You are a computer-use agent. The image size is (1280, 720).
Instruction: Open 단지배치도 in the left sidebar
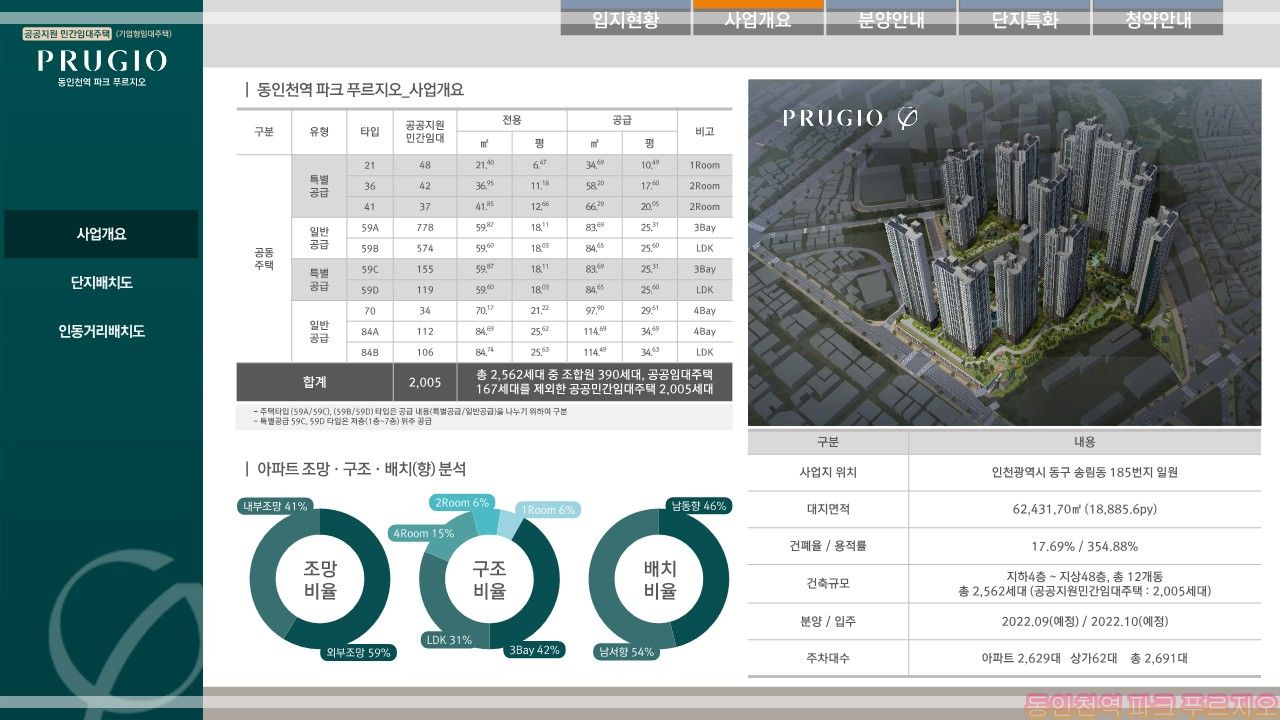pyautogui.click(x=101, y=283)
